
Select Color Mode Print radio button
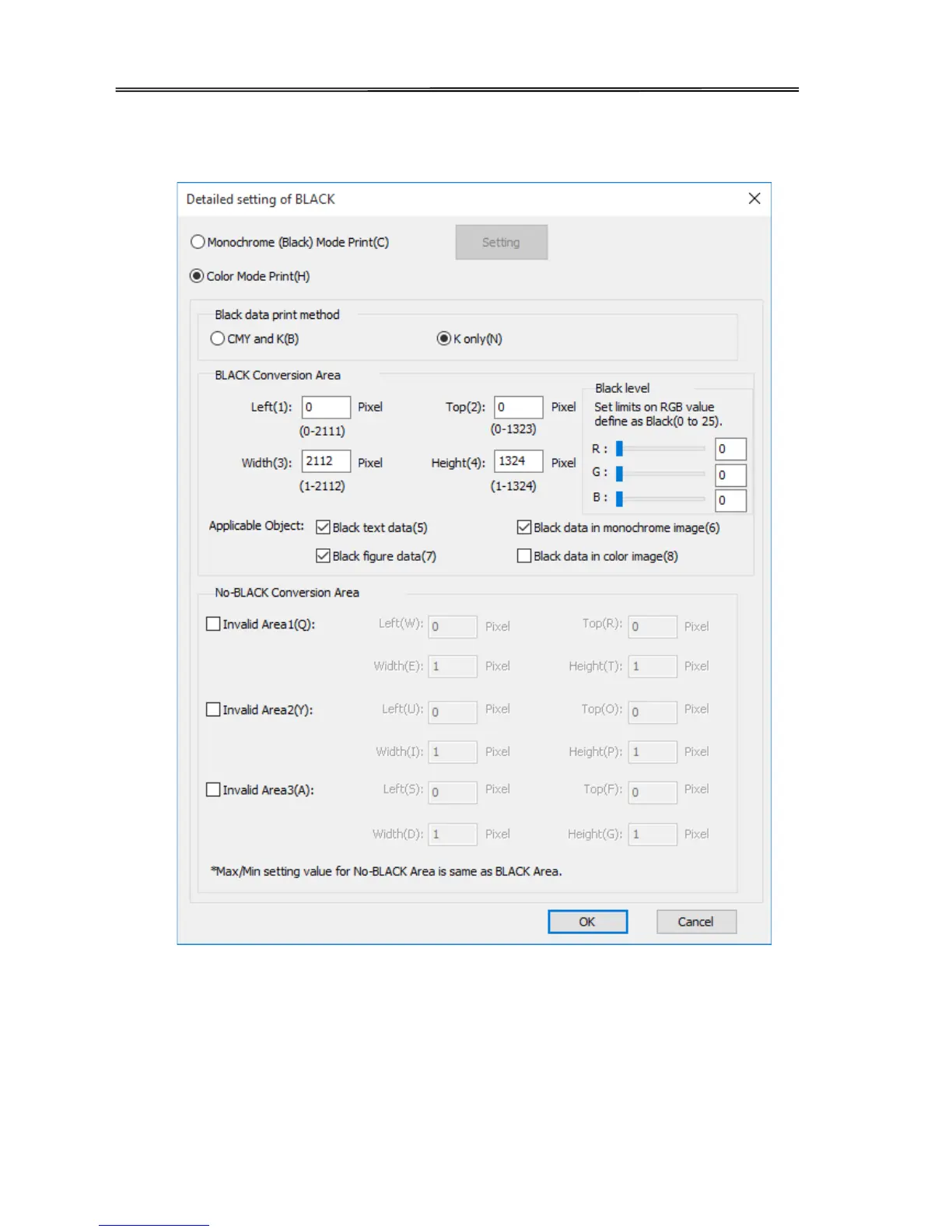(197, 276)
